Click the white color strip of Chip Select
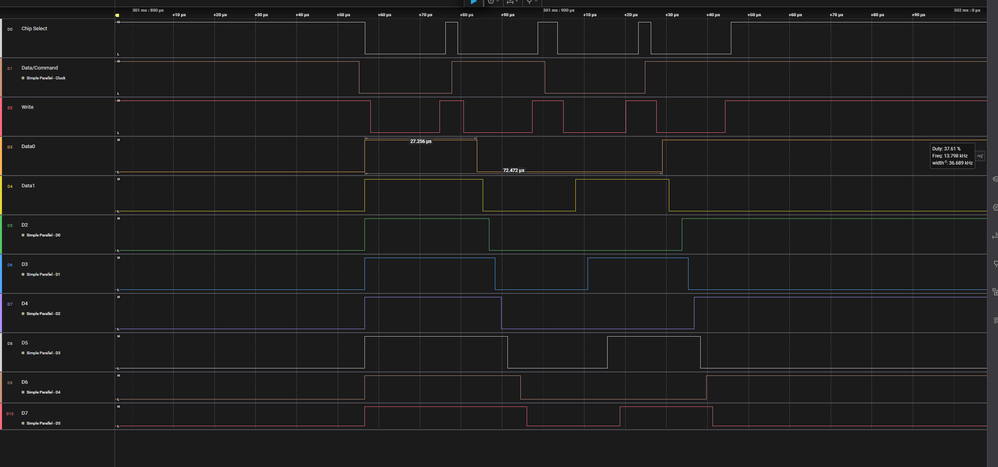998x467 pixels. pos(1,38)
